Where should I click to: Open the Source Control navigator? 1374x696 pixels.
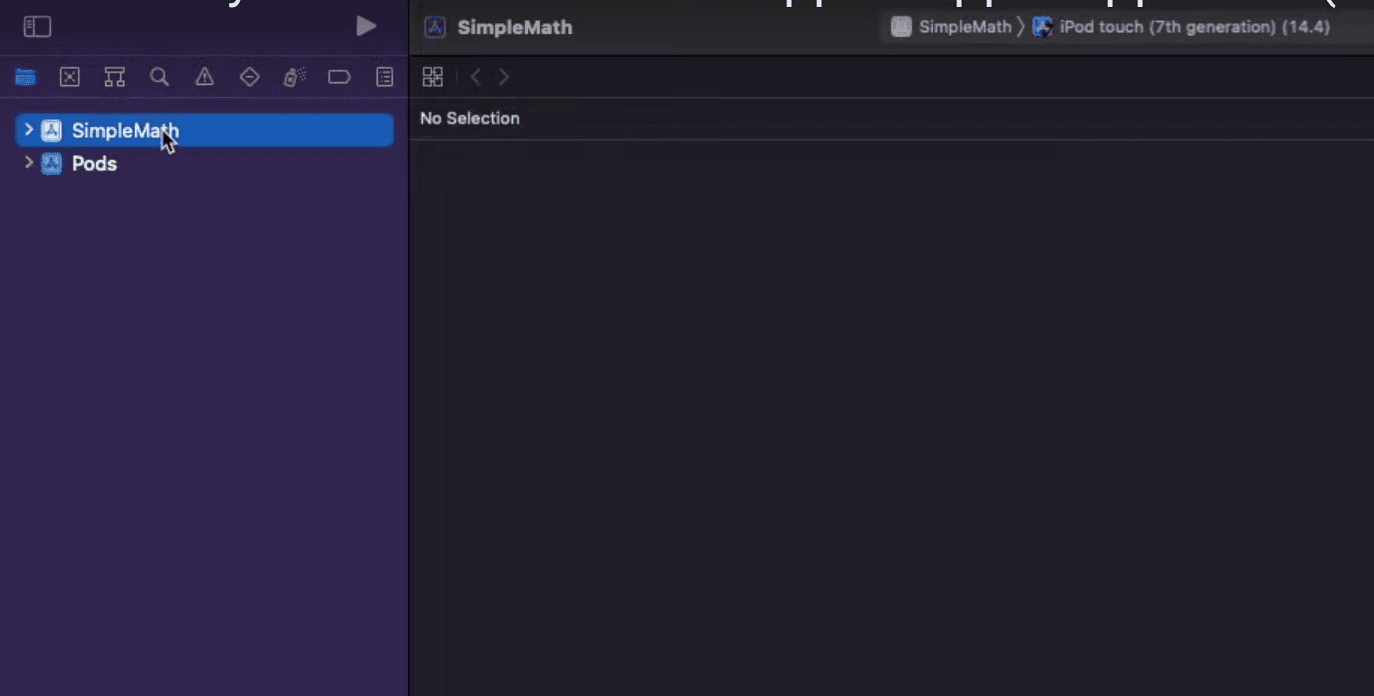(x=69, y=76)
